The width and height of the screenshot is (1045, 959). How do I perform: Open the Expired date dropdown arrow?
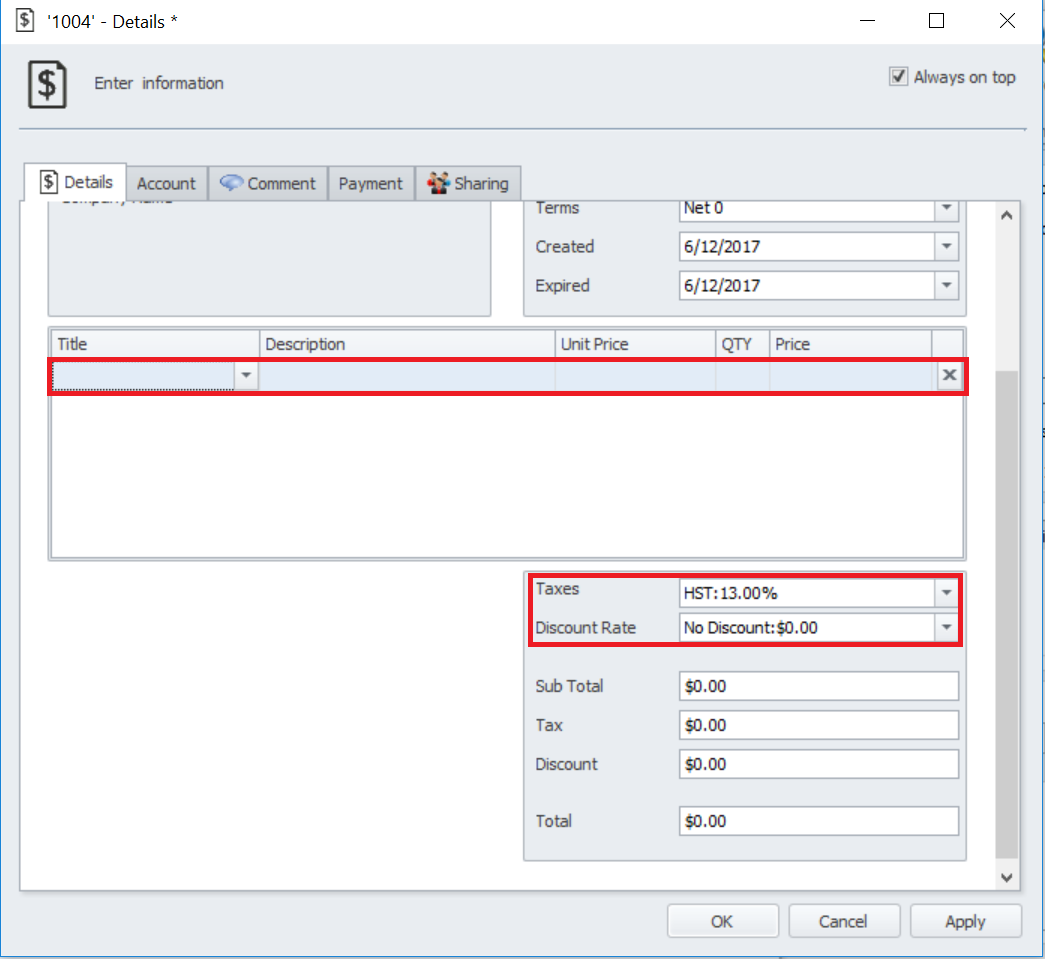coord(945,286)
